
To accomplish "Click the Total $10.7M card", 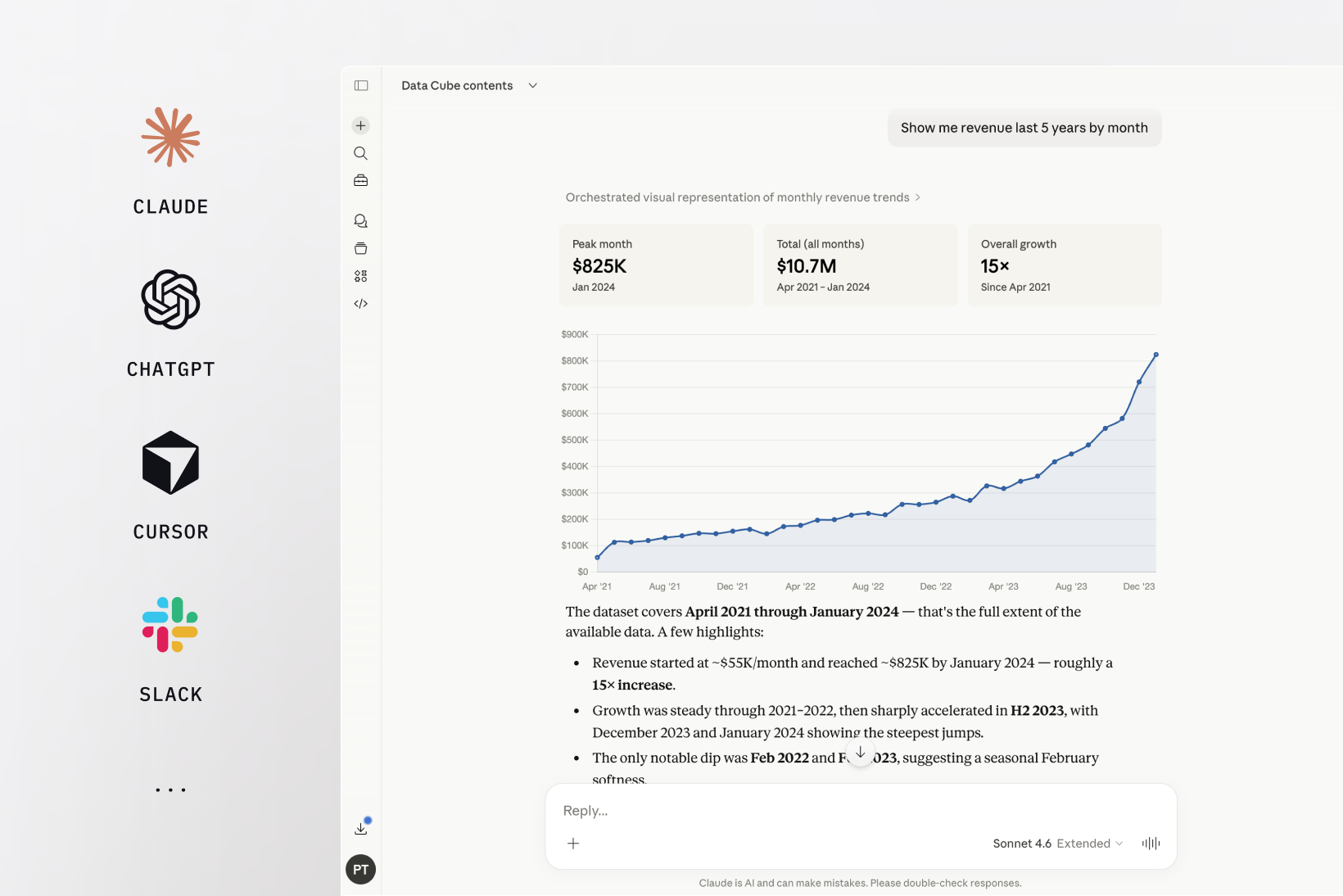I will [x=860, y=265].
